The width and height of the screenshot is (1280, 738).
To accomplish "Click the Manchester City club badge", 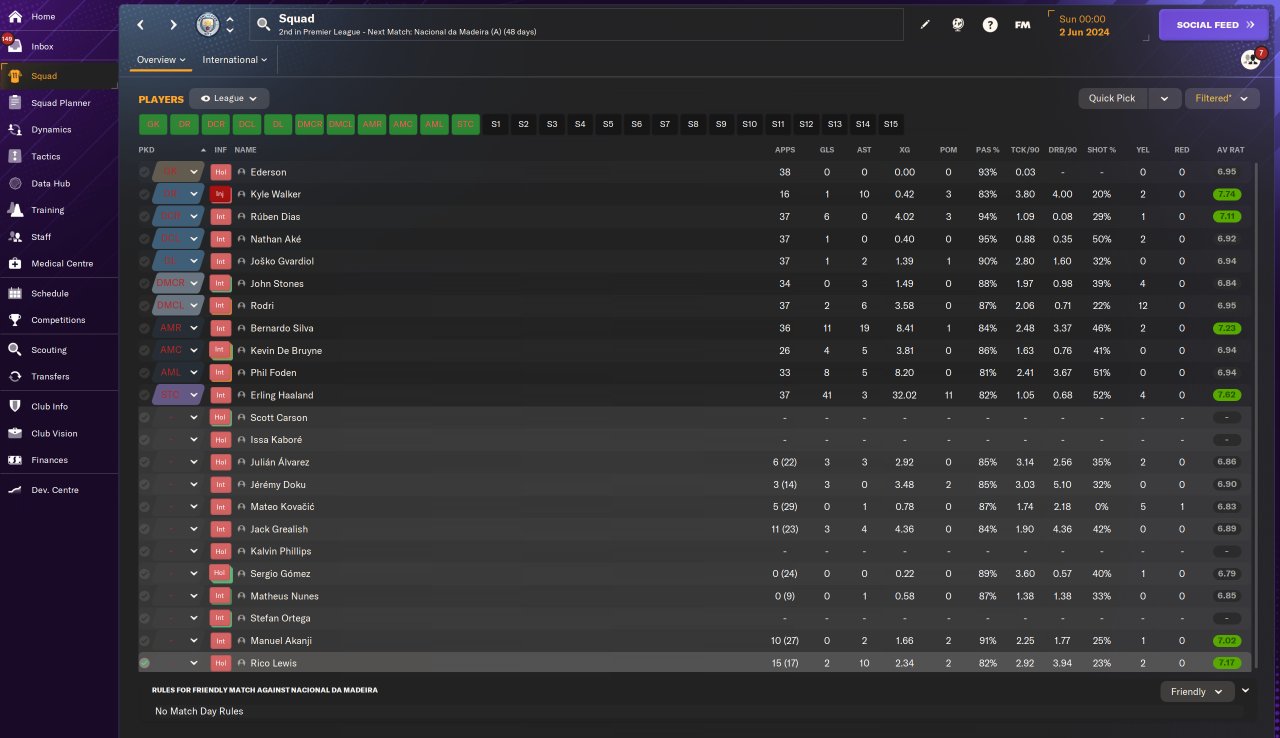I will [x=208, y=24].
